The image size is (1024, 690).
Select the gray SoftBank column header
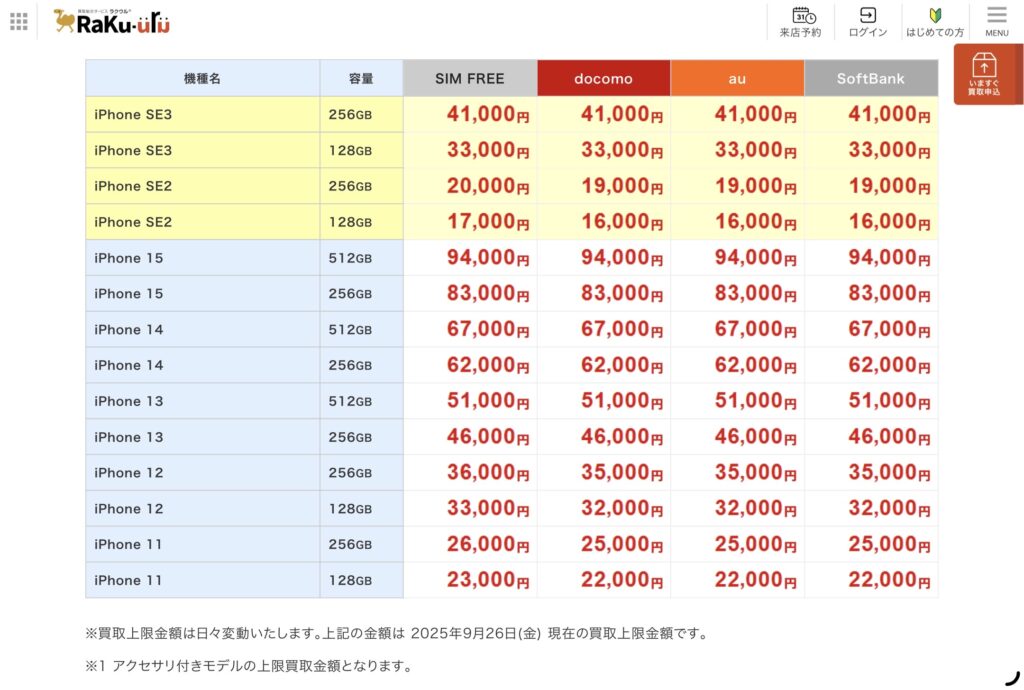(x=871, y=78)
